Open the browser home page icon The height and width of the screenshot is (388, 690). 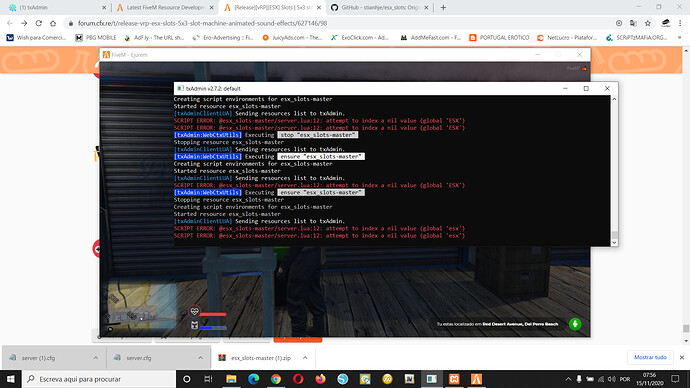click(x=53, y=23)
